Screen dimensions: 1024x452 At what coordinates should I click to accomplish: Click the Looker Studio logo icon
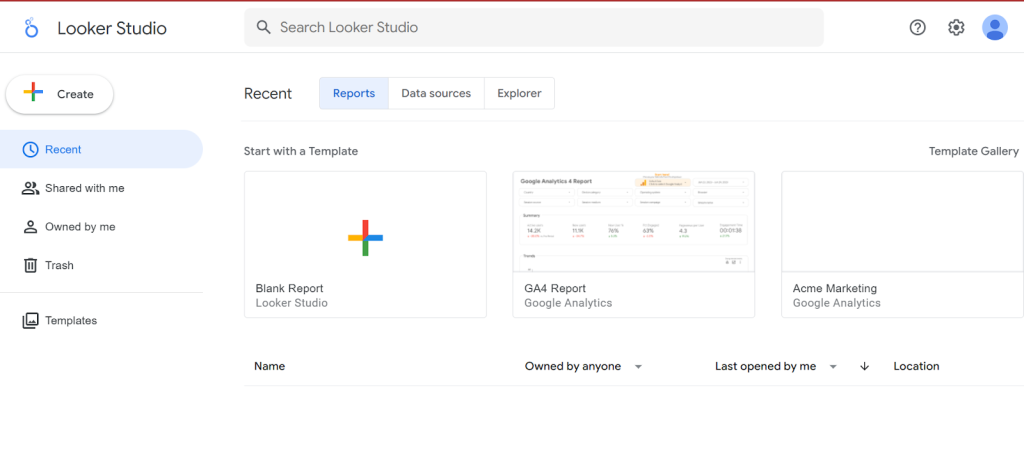[31, 27]
